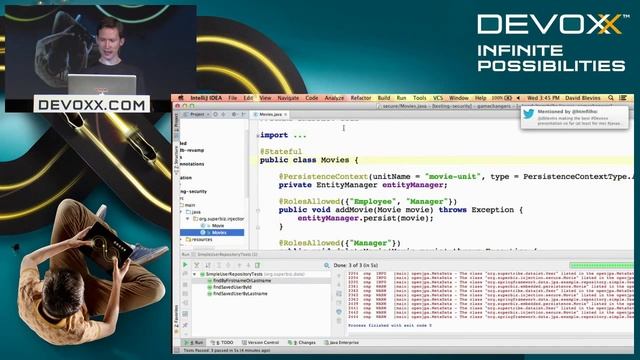Open the Changes tool window tab
640x360 pixels.
[302, 342]
